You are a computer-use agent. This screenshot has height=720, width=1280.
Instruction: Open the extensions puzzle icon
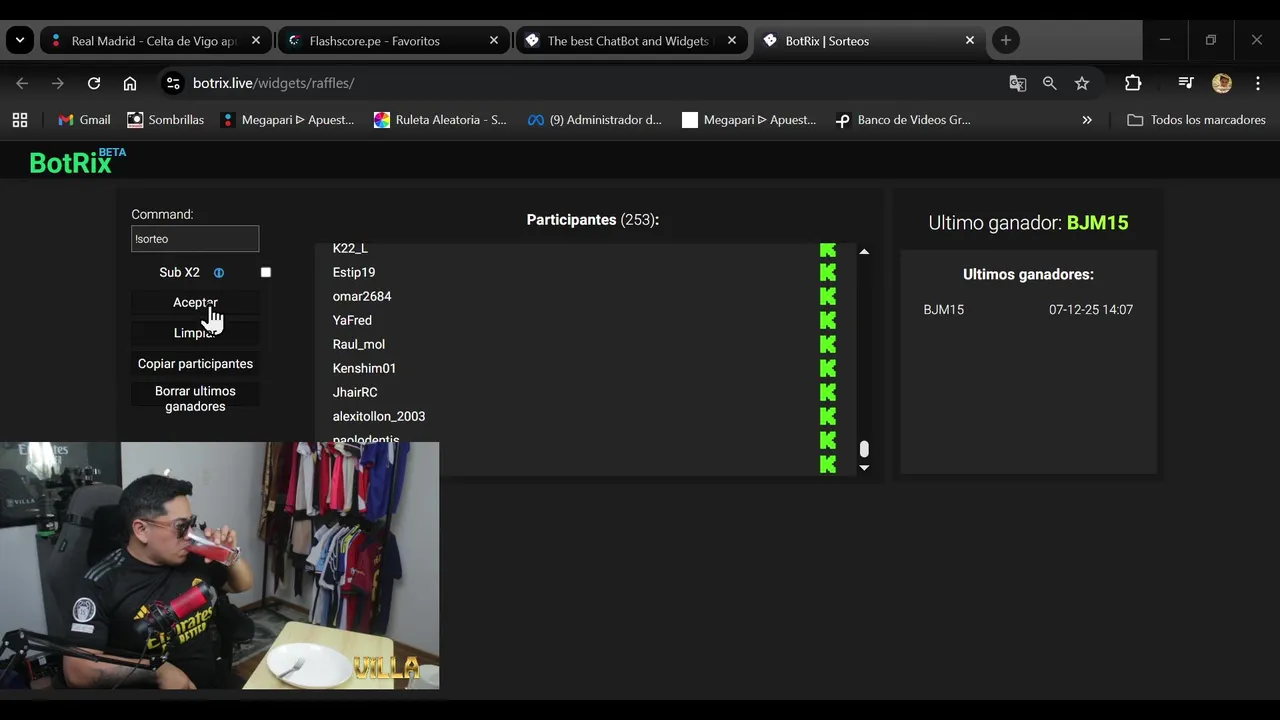pos(1133,83)
